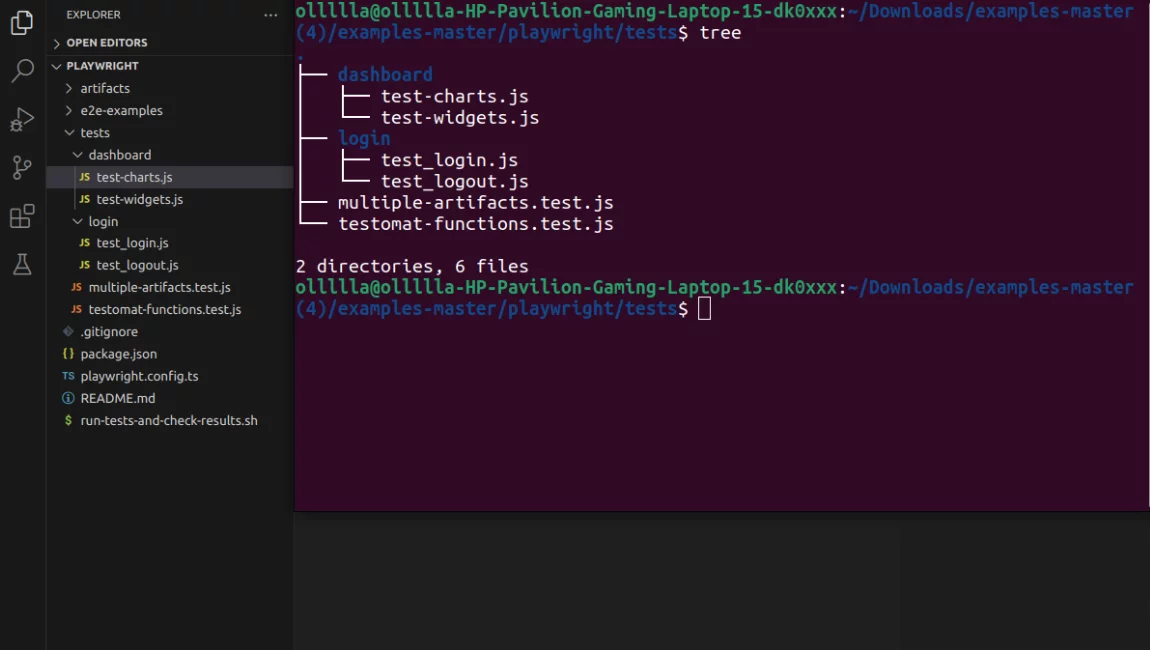Open the Testing flask icon
The image size is (1150, 650).
click(x=22, y=264)
